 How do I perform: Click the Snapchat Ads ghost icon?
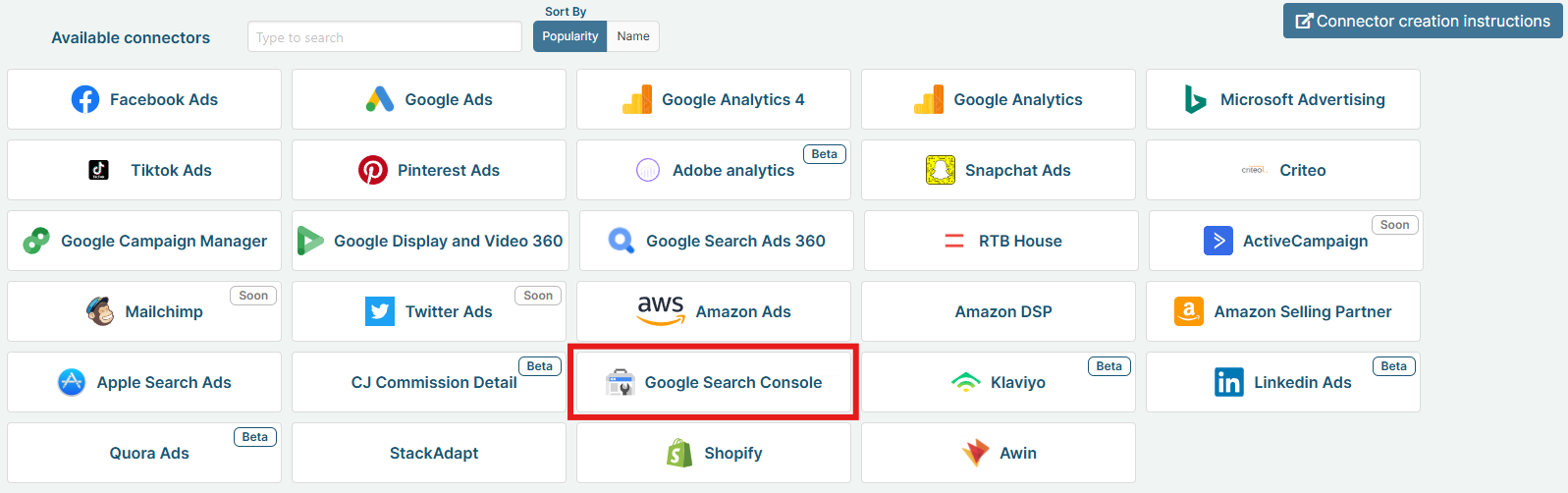(941, 170)
